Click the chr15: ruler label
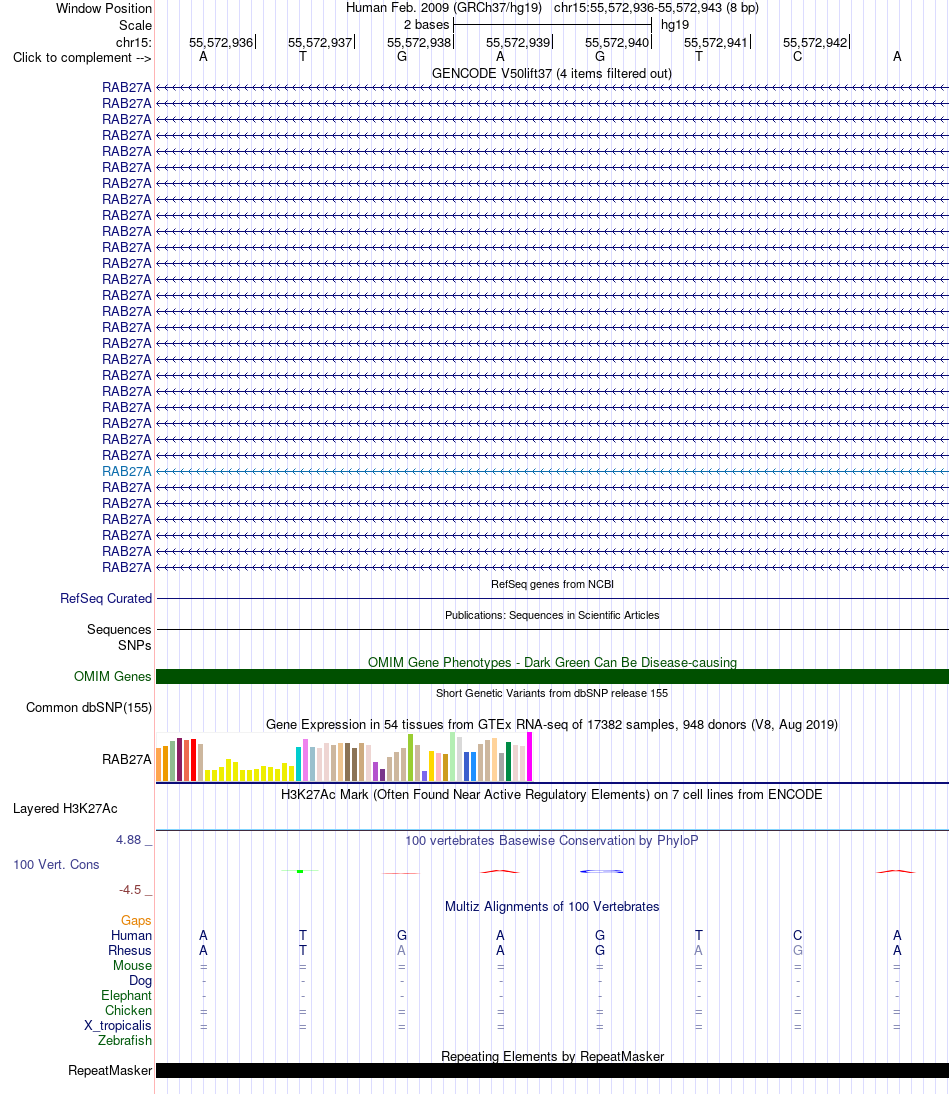 pos(134,43)
